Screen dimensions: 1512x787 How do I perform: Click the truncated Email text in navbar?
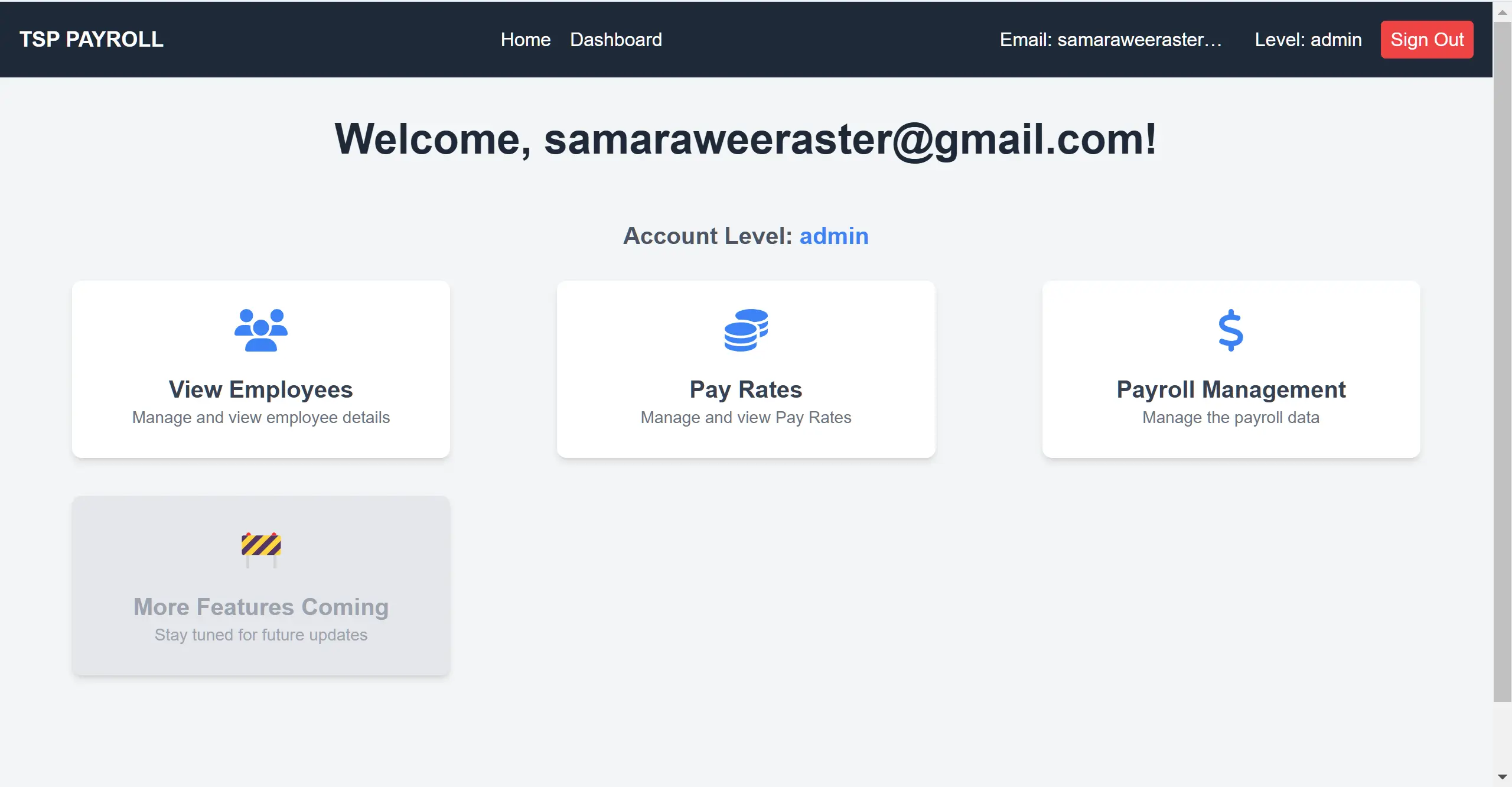[1110, 40]
